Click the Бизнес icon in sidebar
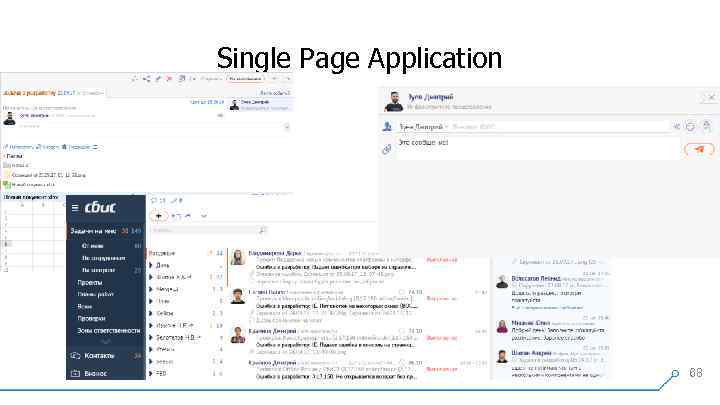The width and height of the screenshot is (720, 405). (75, 374)
